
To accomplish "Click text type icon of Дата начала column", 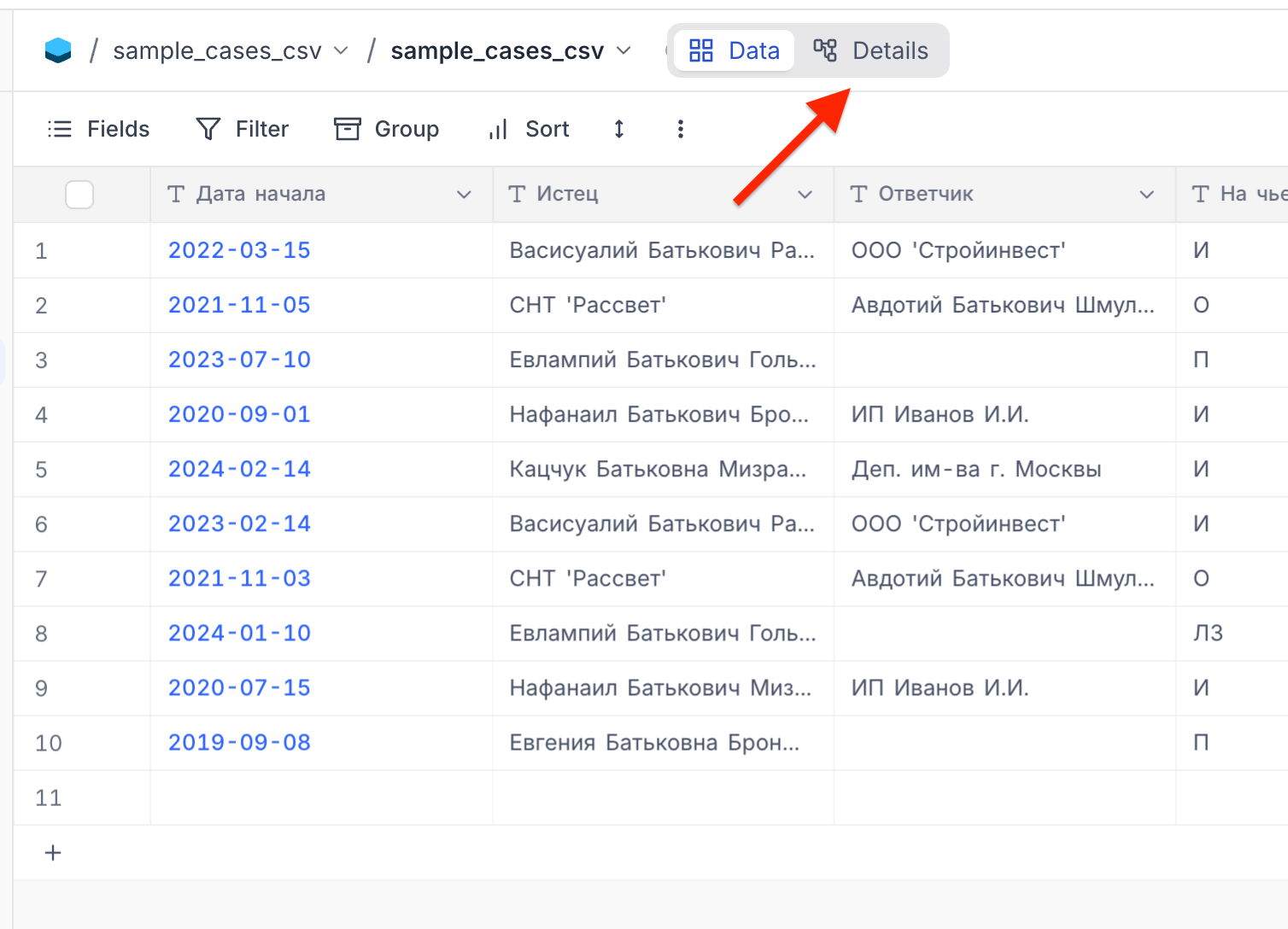I will pyautogui.click(x=176, y=195).
